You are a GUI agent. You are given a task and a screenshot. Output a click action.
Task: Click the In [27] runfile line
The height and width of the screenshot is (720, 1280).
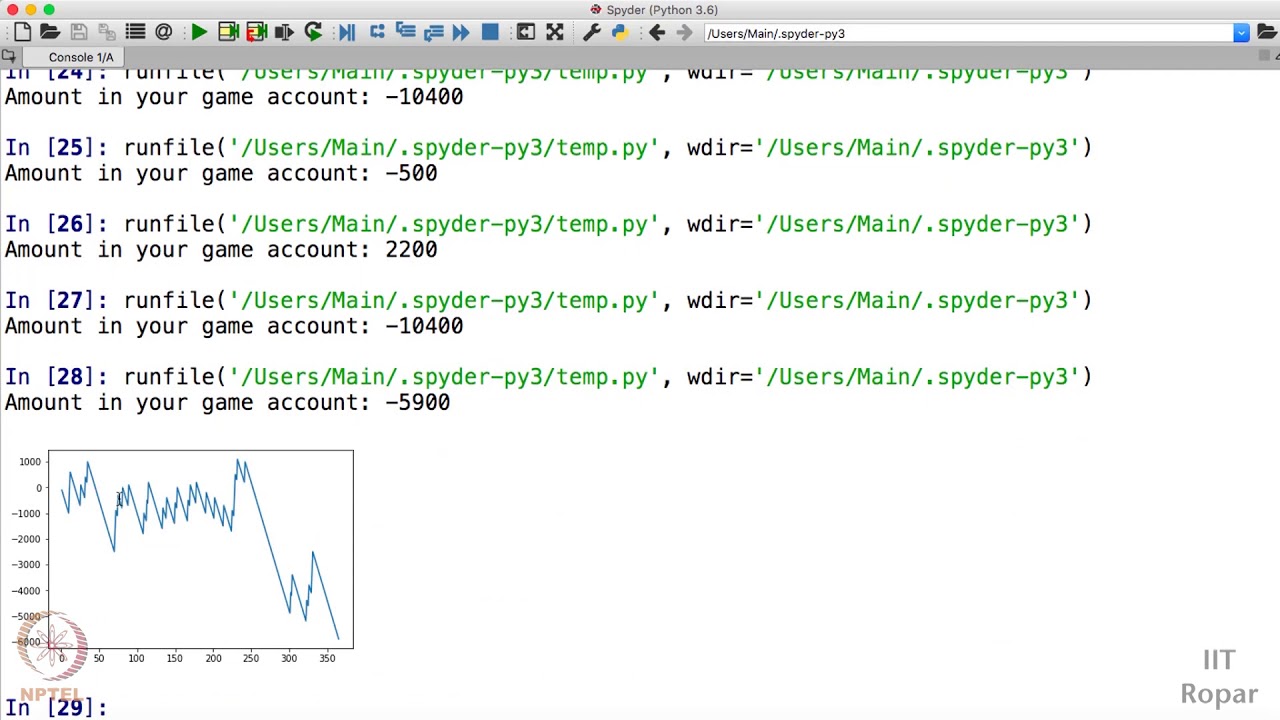549,301
